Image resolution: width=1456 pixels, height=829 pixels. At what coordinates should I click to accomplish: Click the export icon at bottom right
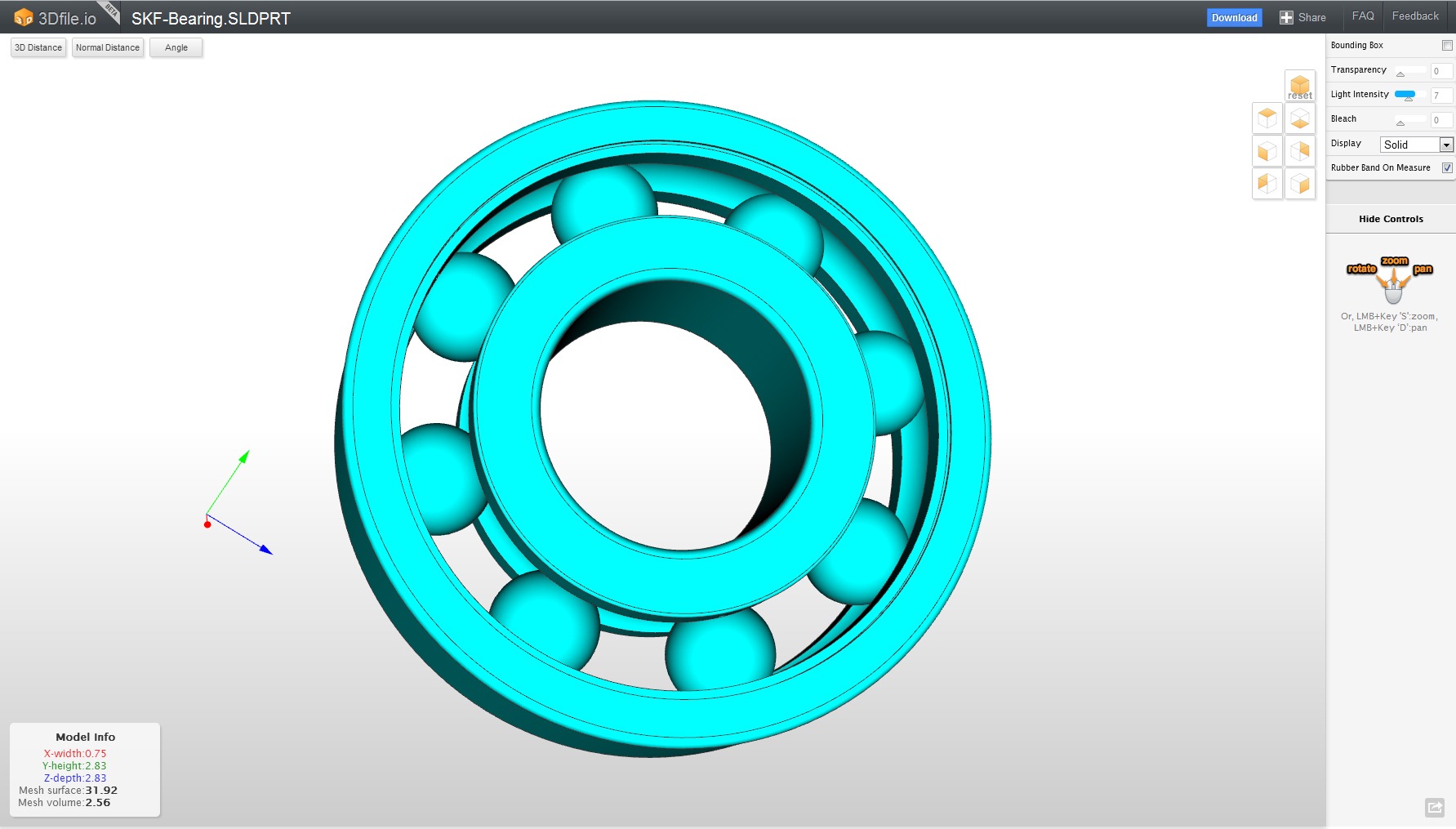1434,808
